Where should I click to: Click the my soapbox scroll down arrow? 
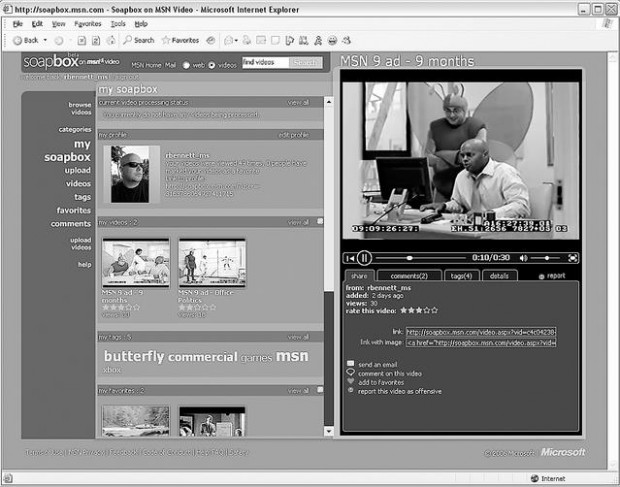(x=329, y=431)
